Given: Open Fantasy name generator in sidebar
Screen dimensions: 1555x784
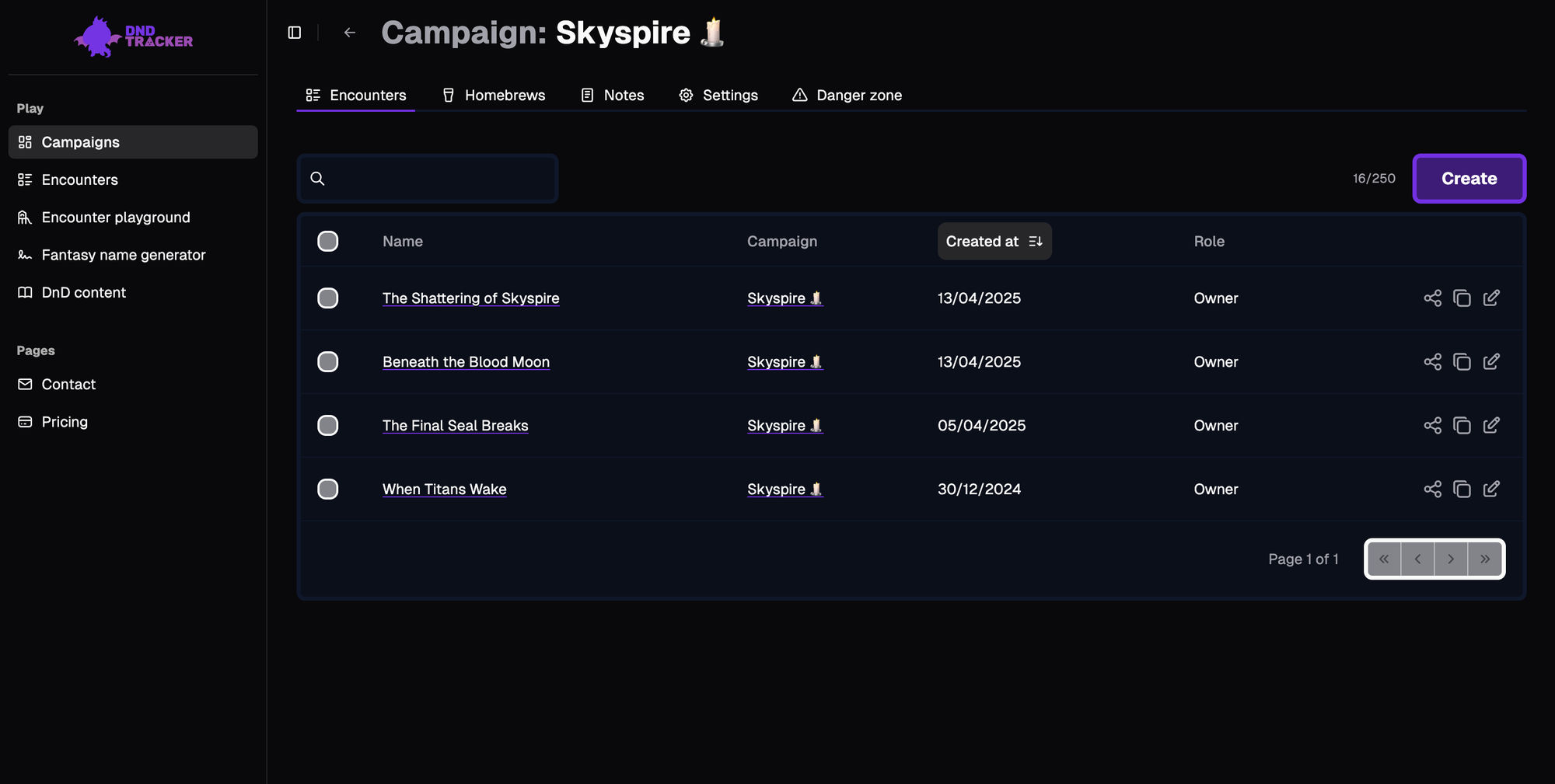Looking at the screenshot, I should coord(123,255).
